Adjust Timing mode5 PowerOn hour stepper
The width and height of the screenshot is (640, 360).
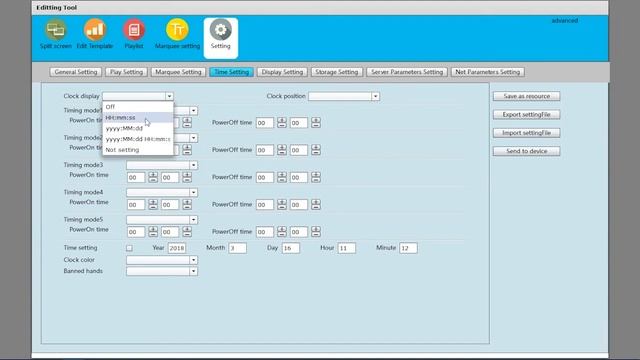coord(153,232)
